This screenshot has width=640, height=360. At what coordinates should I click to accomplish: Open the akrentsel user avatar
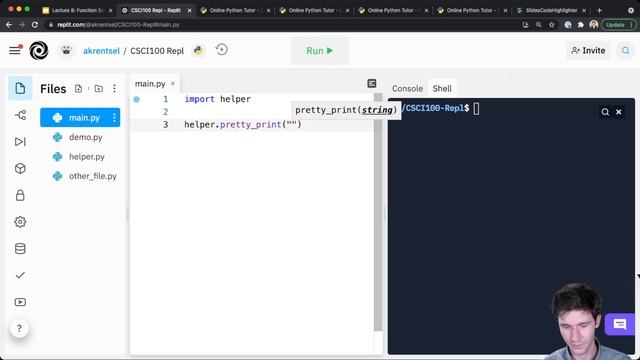[66, 51]
